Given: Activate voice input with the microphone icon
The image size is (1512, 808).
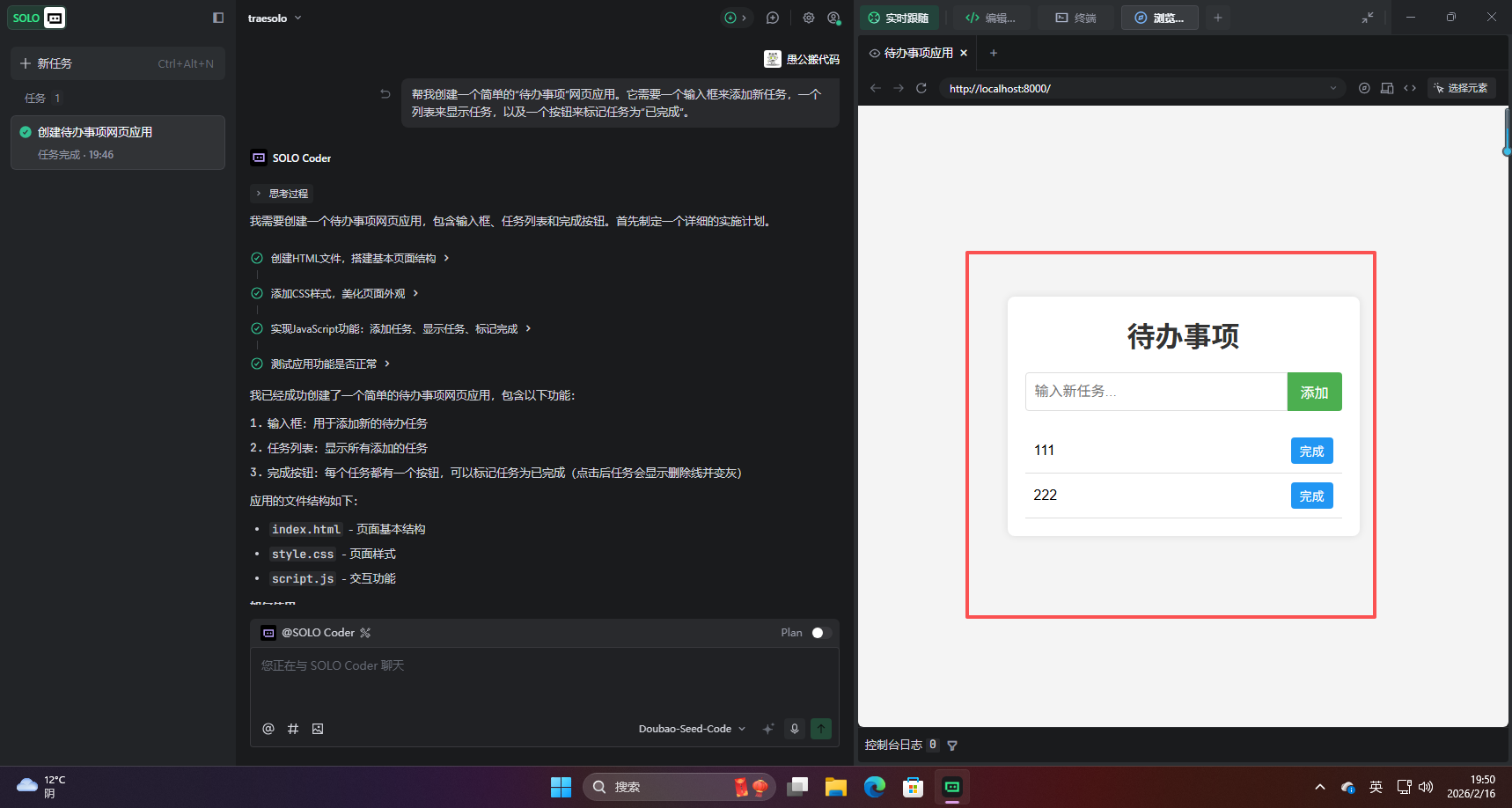Looking at the screenshot, I should 795,729.
